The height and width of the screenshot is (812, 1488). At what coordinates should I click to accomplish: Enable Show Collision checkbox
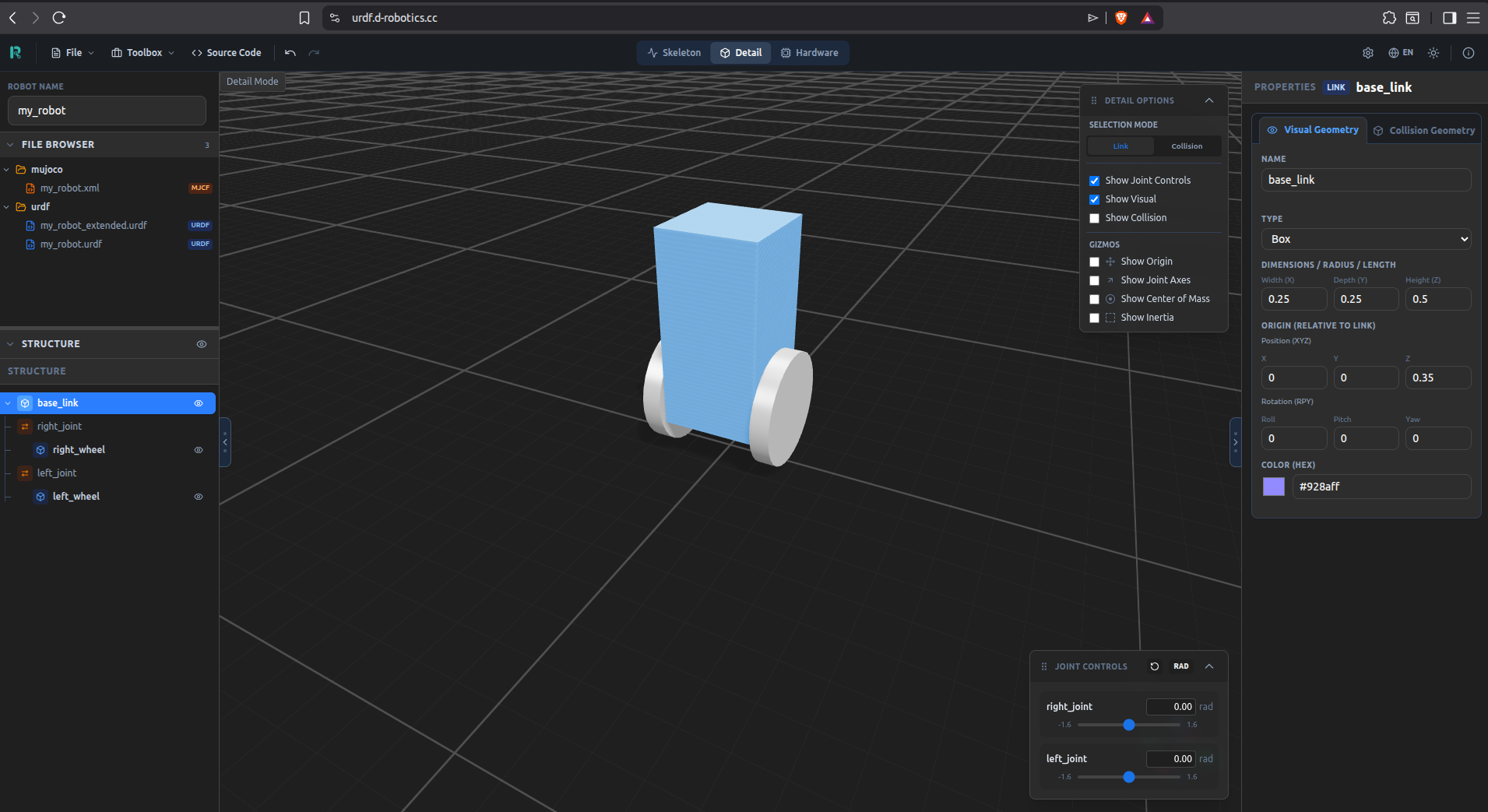[1094, 219]
